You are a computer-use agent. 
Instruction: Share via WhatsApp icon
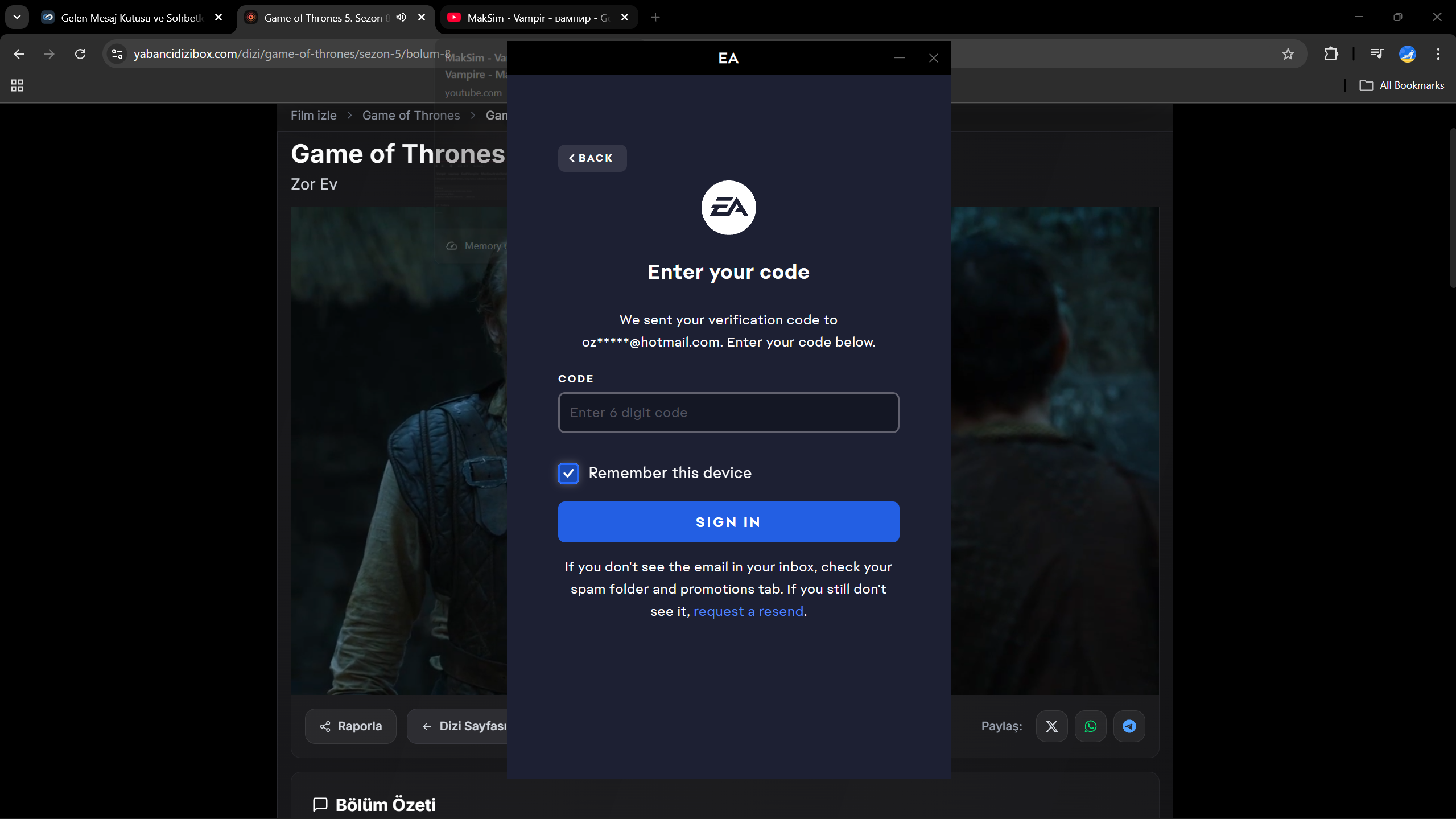1091,726
